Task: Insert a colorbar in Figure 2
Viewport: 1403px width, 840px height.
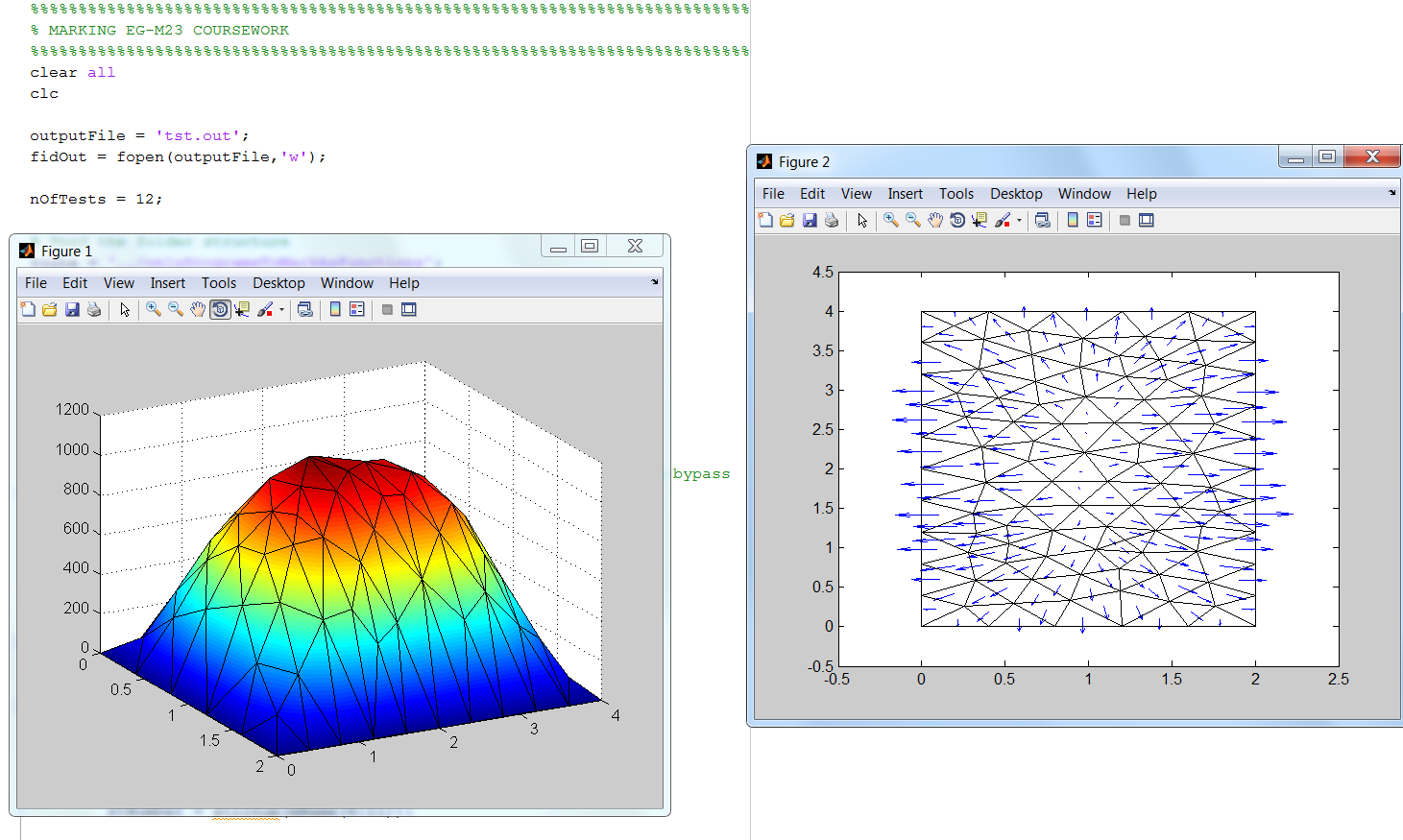Action: (x=1073, y=220)
